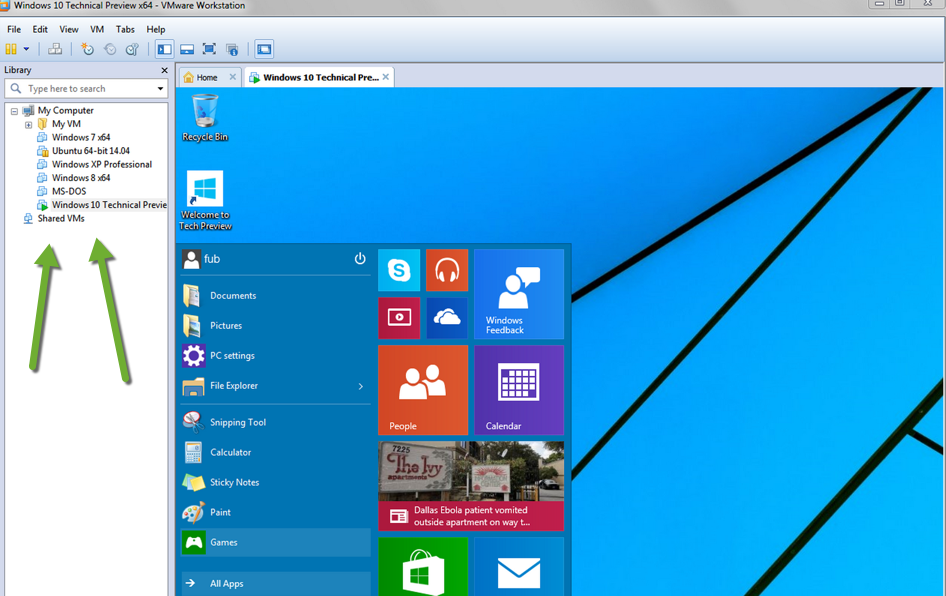Toggle the console view button
The width and height of the screenshot is (946, 596).
tap(264, 49)
